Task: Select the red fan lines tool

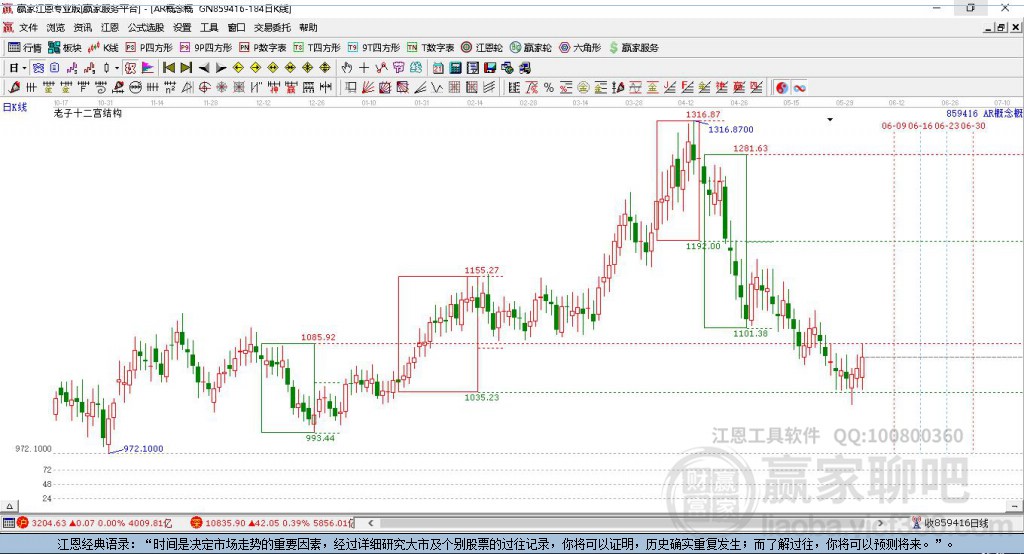Action: (368, 88)
